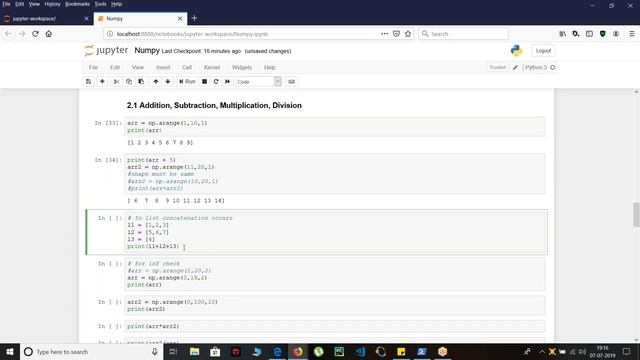Move selected cell down arrow

click(x=168, y=82)
